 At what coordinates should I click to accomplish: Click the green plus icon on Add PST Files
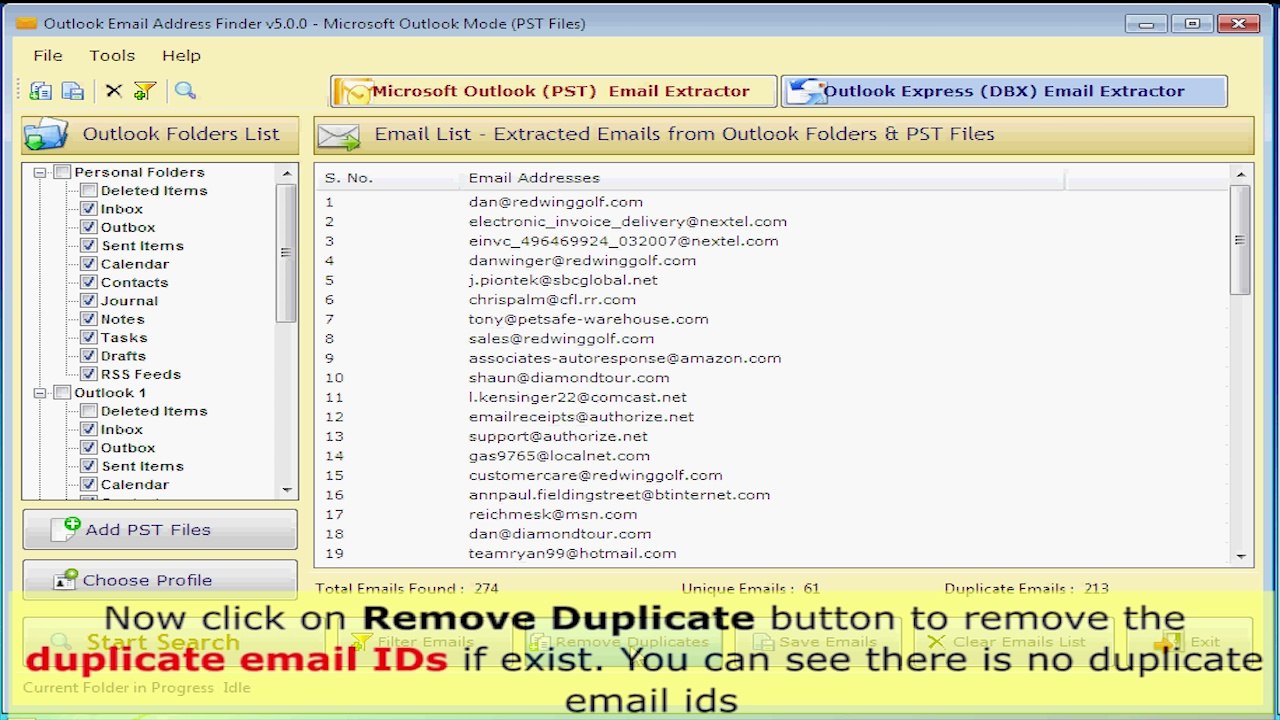[x=72, y=524]
